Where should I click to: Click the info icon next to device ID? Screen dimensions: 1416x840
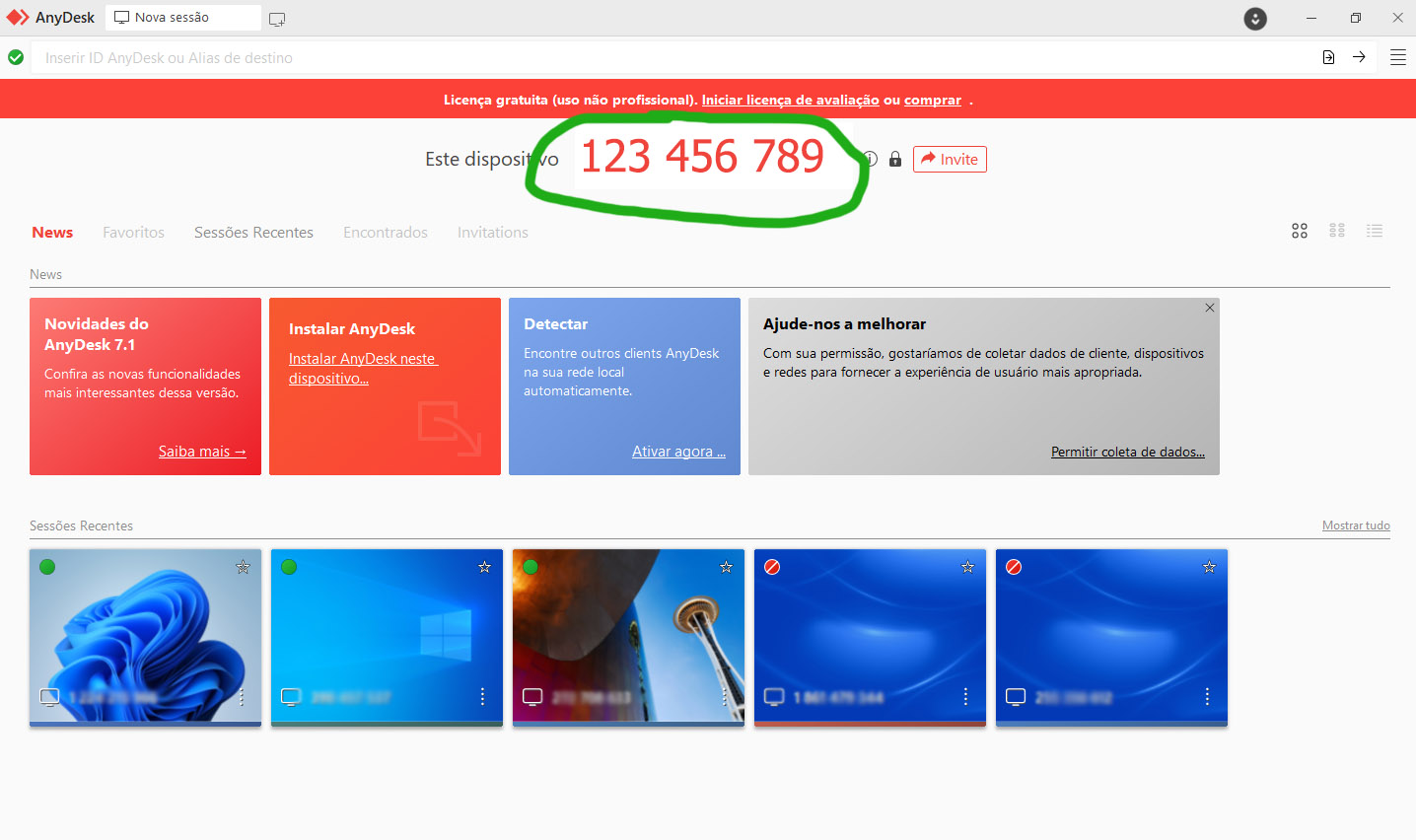[871, 159]
